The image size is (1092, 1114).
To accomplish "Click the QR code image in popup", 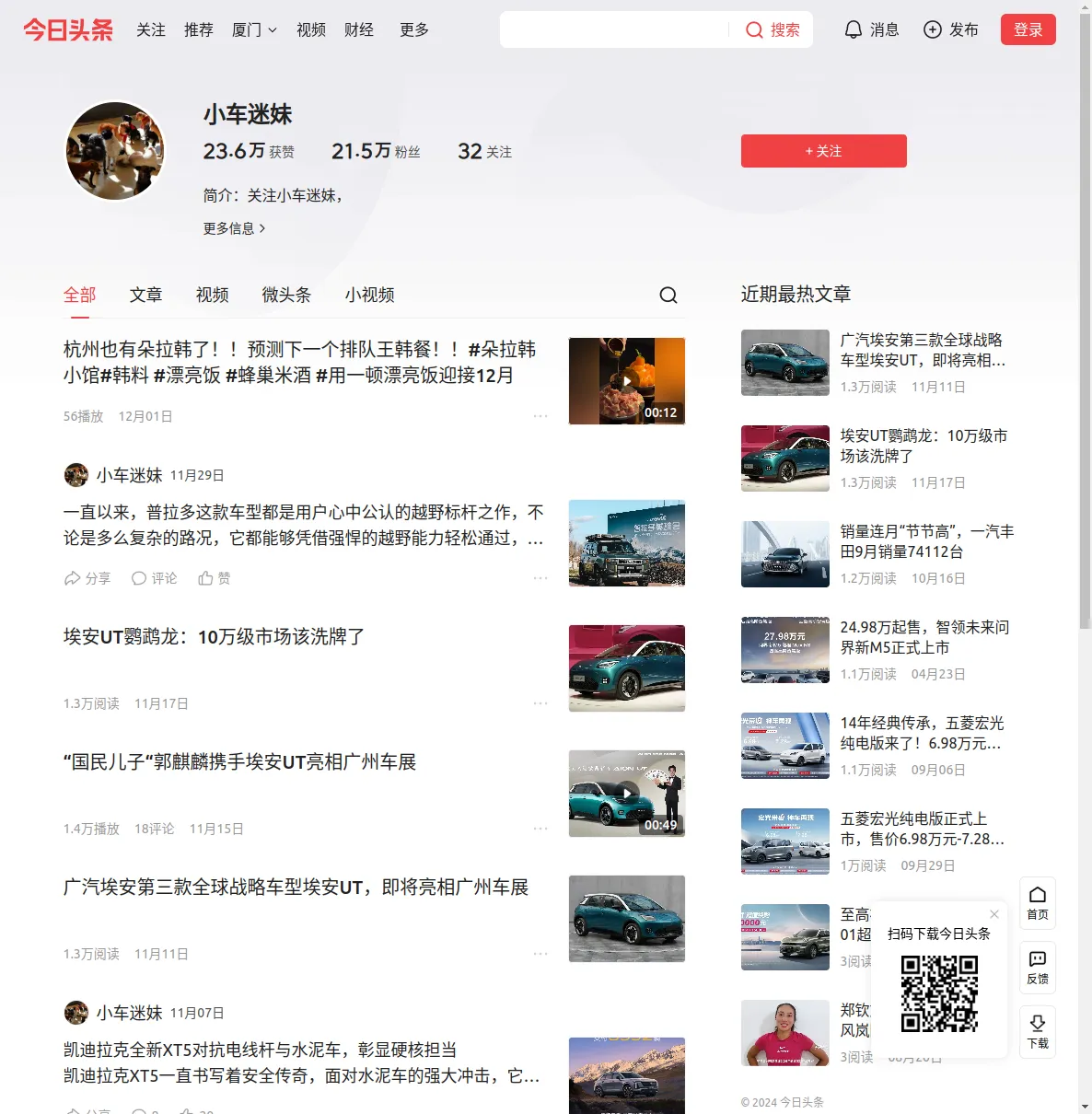I will (939, 993).
